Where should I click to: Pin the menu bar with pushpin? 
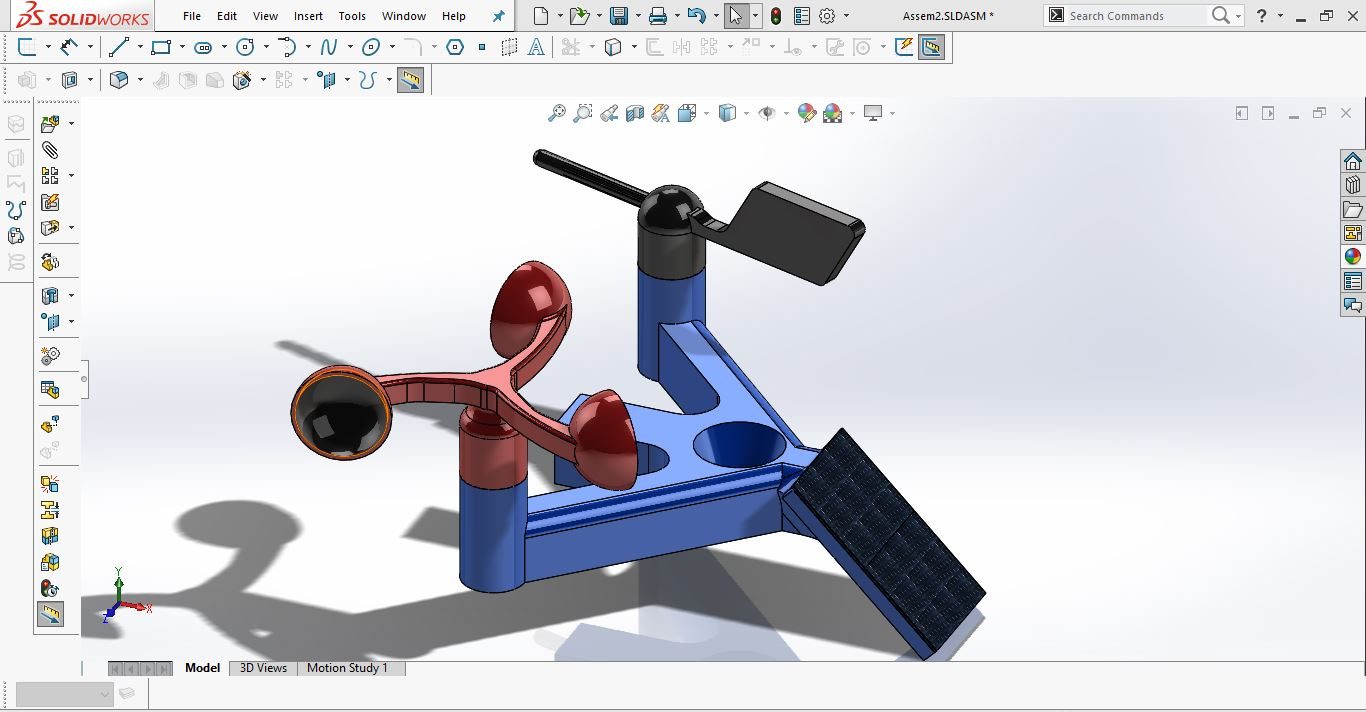click(x=499, y=16)
